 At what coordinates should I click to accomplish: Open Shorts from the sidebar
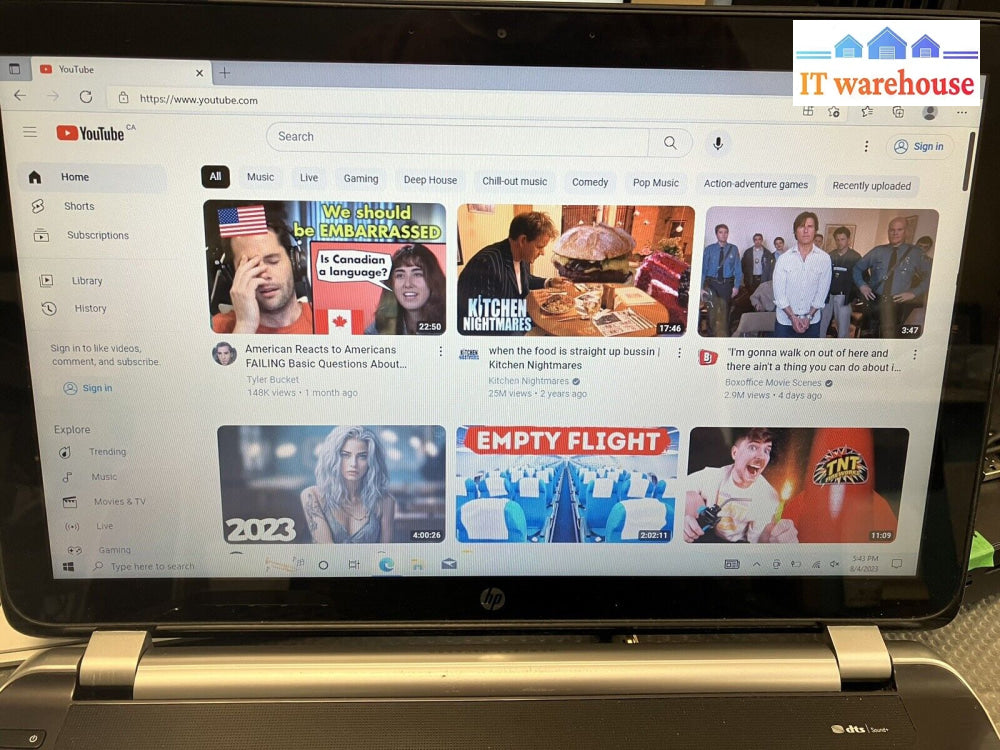(79, 206)
